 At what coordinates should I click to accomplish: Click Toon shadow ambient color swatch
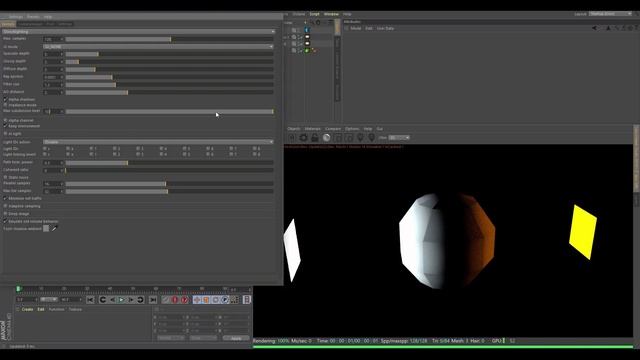click(46, 229)
